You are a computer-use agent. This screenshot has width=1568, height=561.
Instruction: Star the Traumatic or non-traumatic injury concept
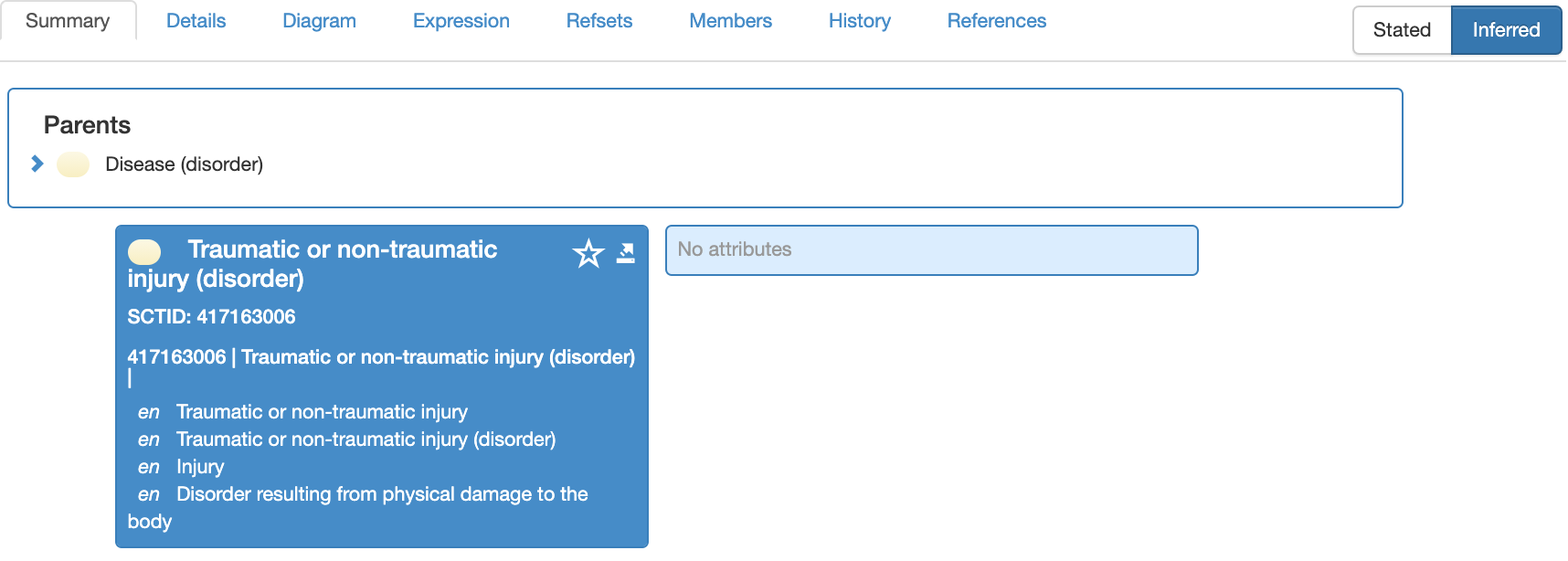pos(588,253)
